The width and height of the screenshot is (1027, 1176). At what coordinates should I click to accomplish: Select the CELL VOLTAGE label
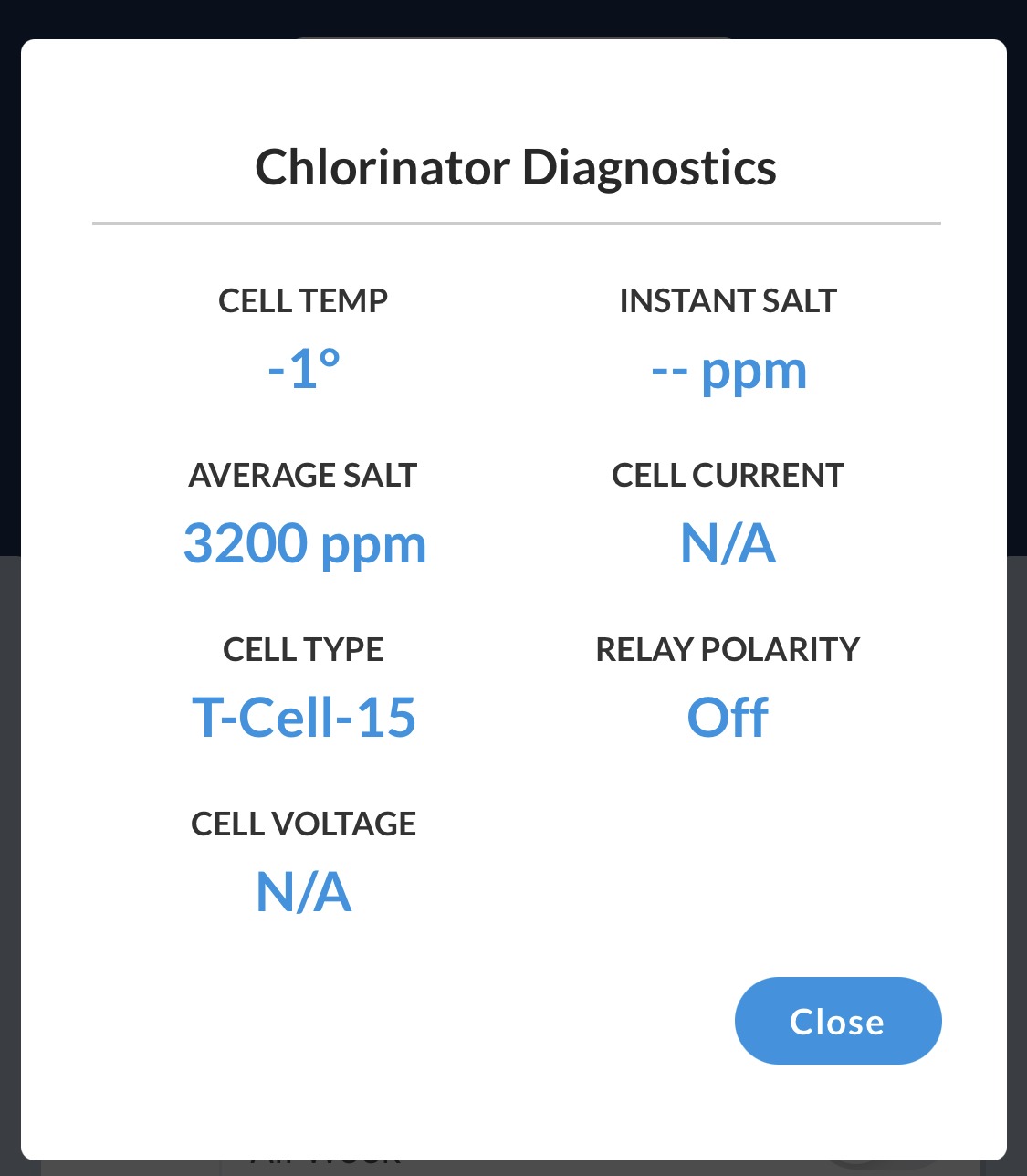[x=303, y=824]
